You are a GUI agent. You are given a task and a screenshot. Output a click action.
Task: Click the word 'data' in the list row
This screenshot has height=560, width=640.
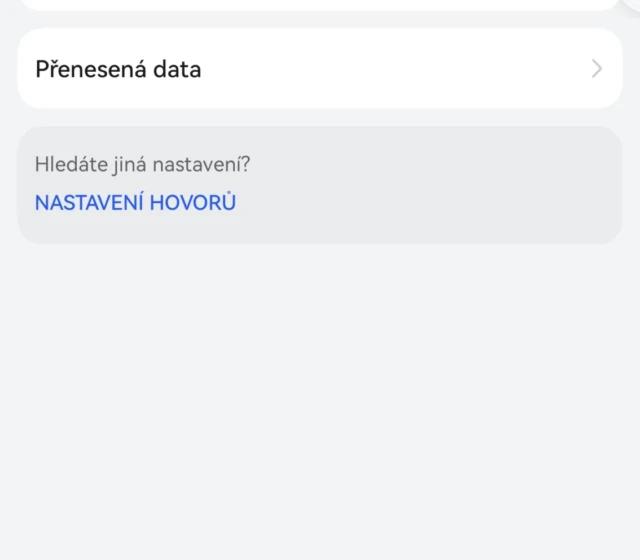pos(177,69)
